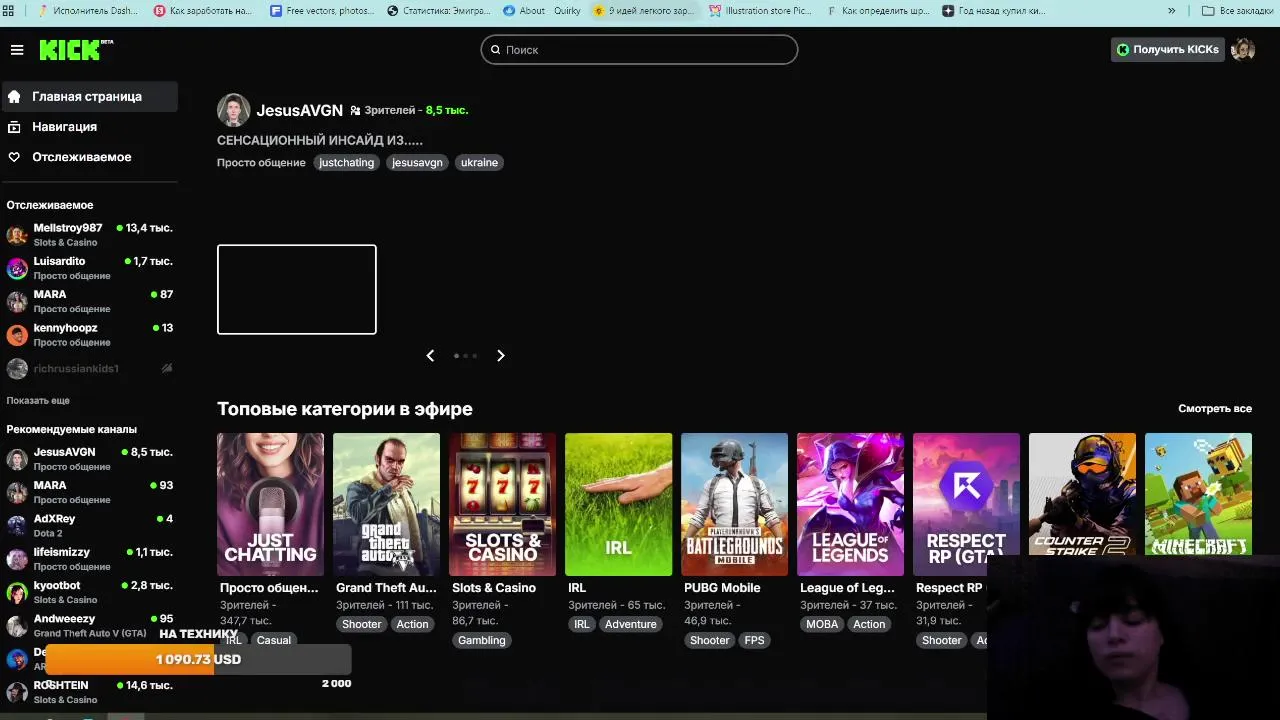Open Slots & Casino category cover
Screen dimensions: 1280x720
[x=502, y=504]
